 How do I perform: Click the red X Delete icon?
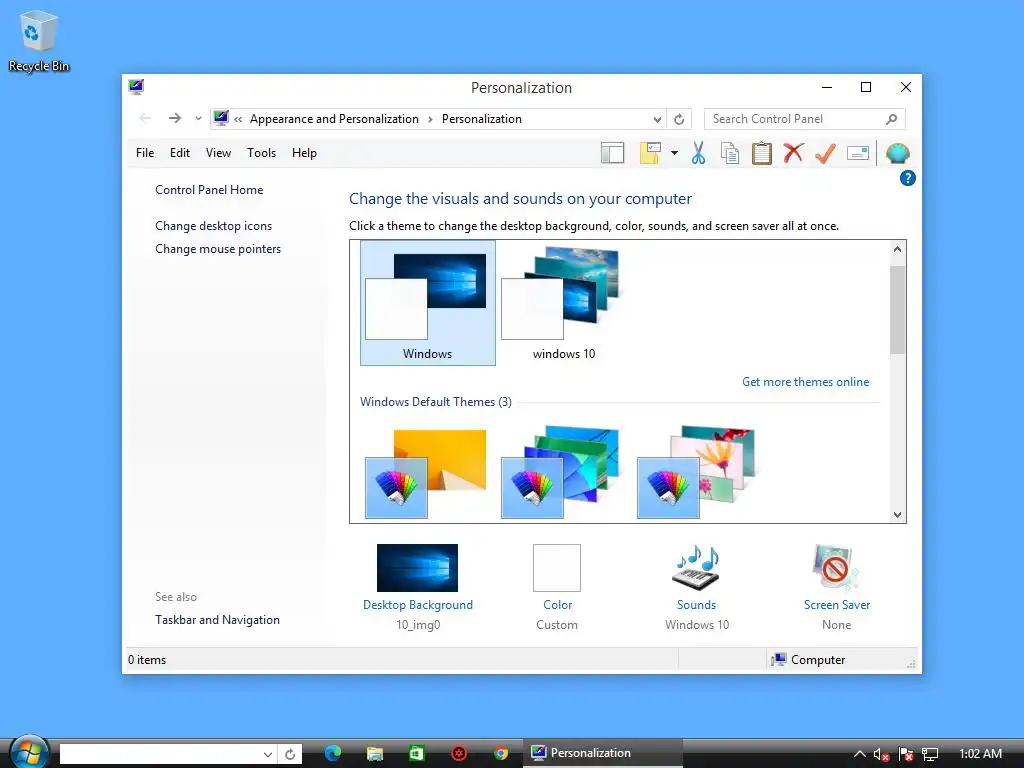pyautogui.click(x=793, y=153)
